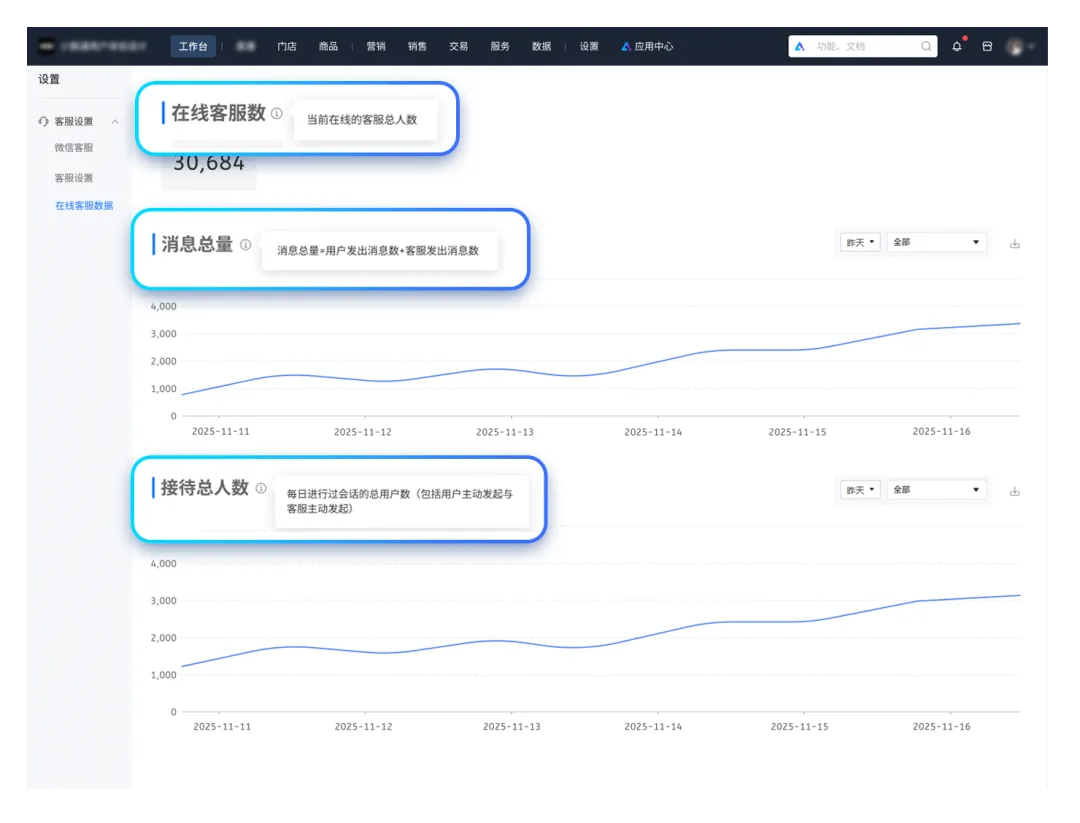Click the search magnifier icon
1080x823 pixels.
[926, 47]
